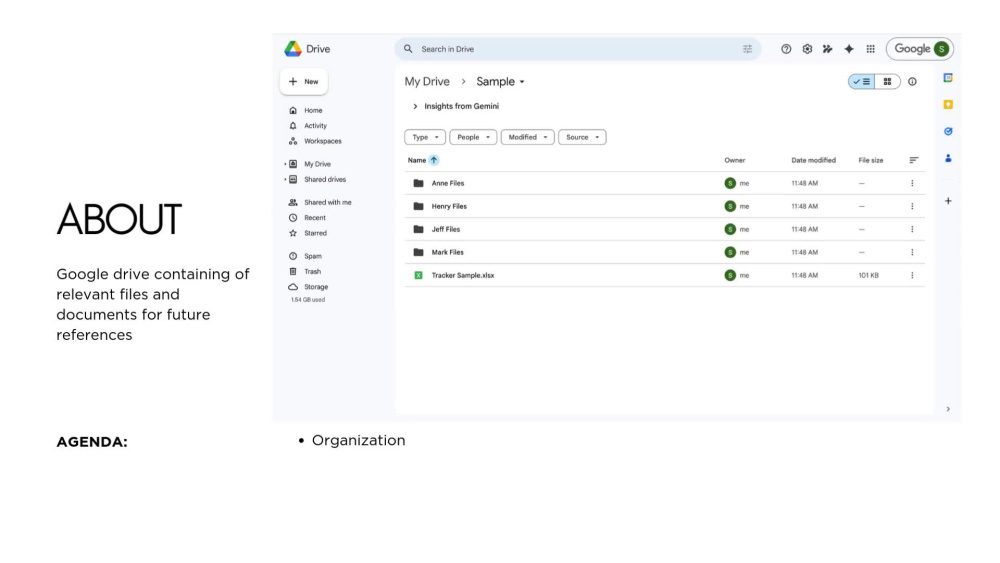This screenshot has height=563, width=1000.
Task: Open the Tracker Sample.xlsx file
Action: coord(462,275)
